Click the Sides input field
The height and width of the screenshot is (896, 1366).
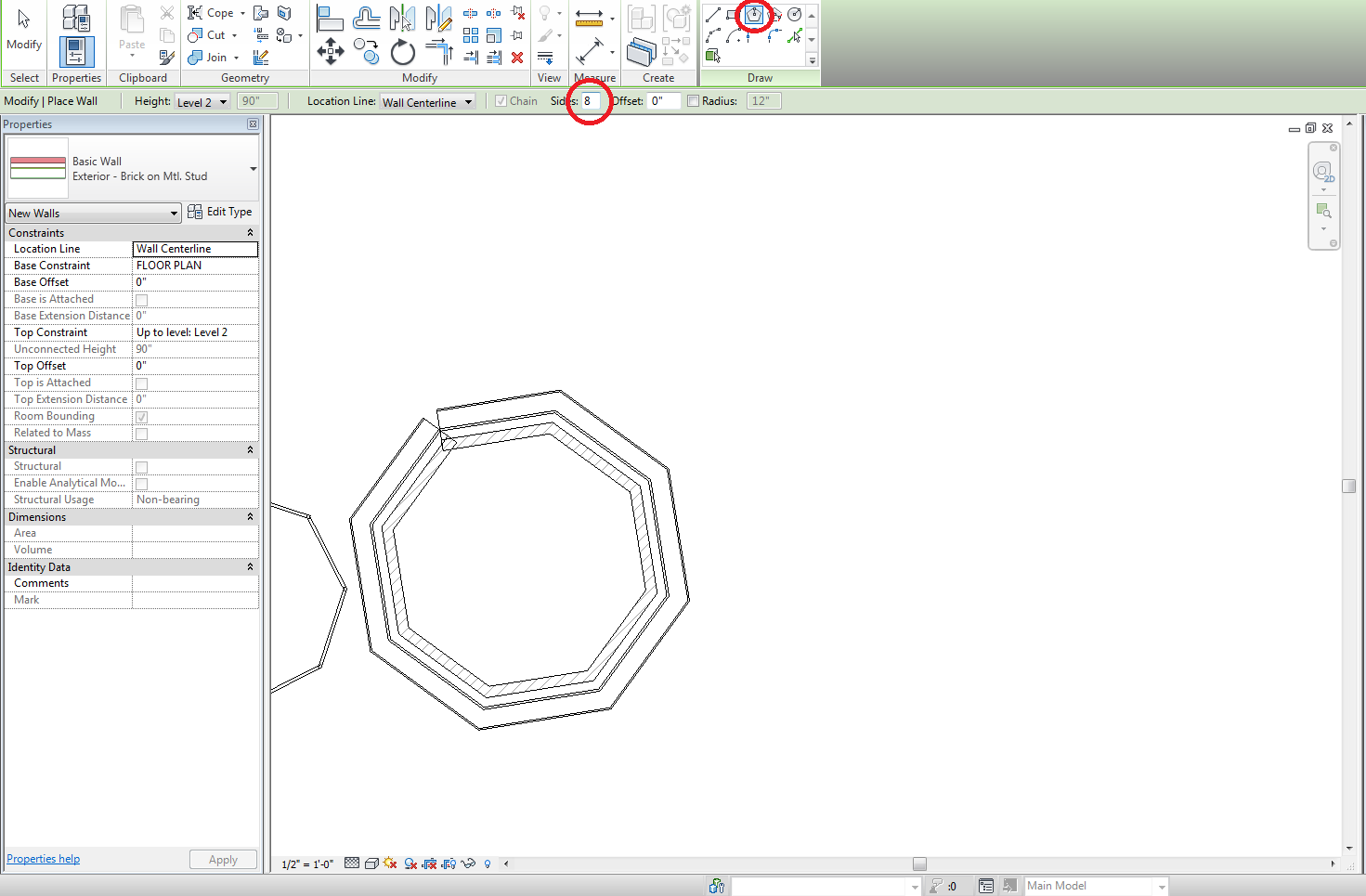click(591, 101)
